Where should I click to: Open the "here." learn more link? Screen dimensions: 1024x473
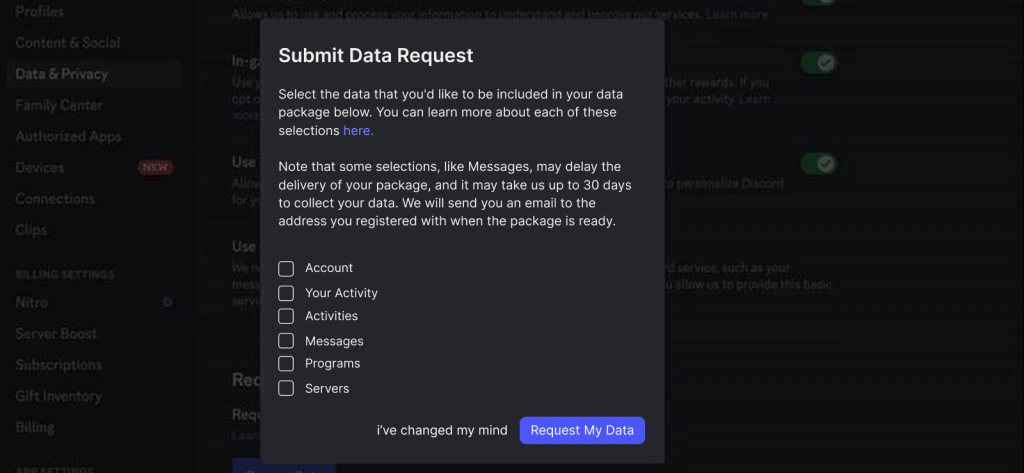pyautogui.click(x=359, y=131)
